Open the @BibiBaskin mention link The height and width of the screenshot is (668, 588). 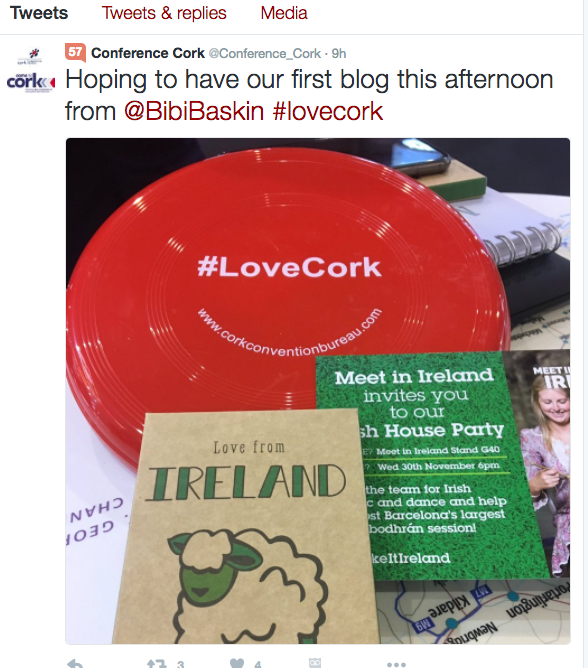click(194, 112)
